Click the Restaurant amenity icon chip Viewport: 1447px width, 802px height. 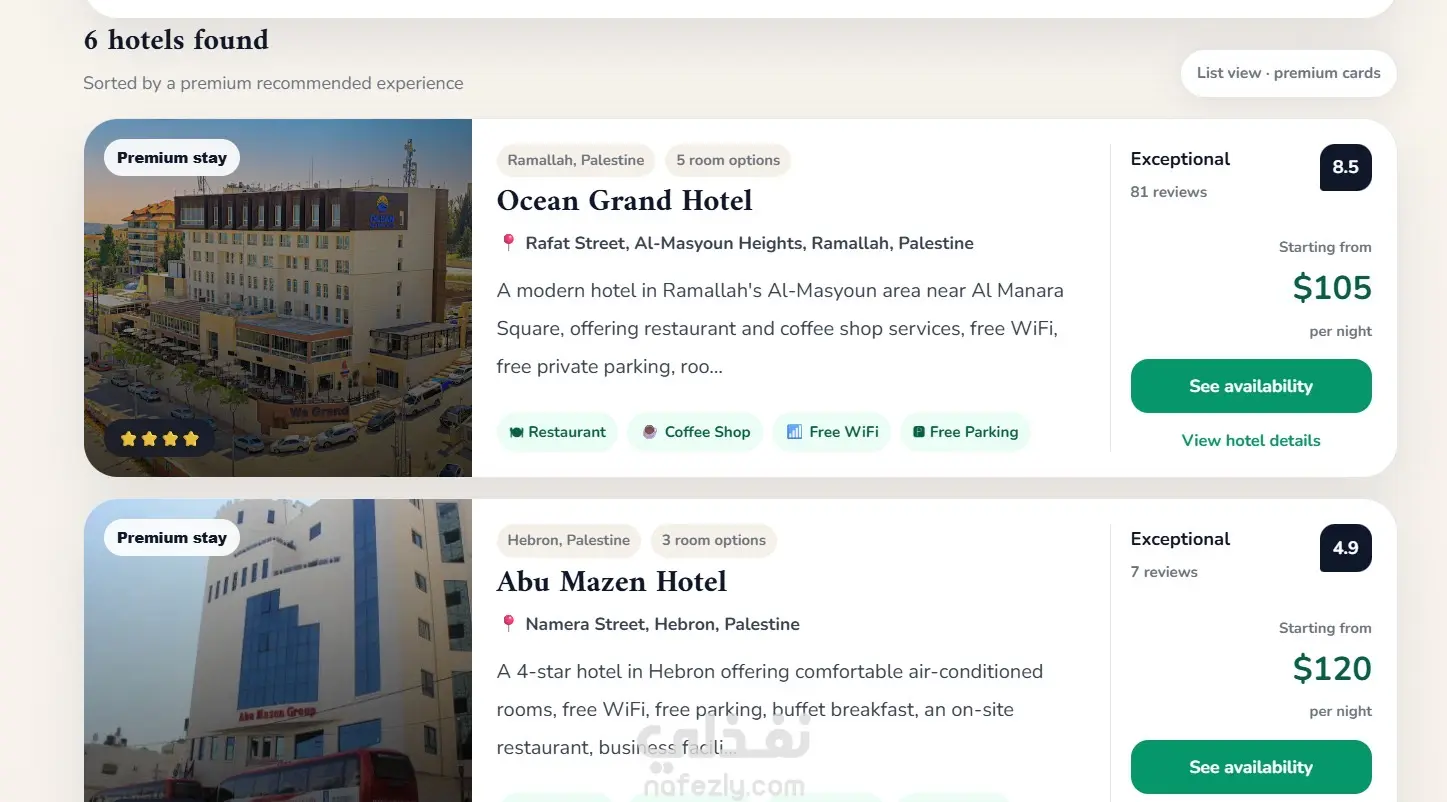click(516, 432)
